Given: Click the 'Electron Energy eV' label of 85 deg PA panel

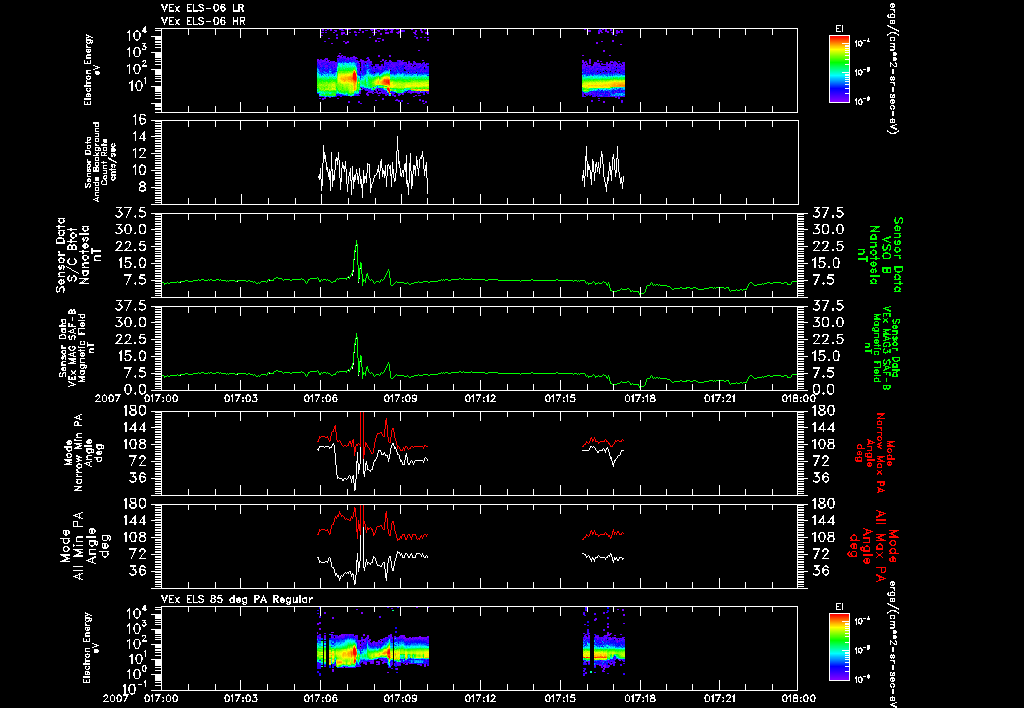Looking at the screenshot, I should click(x=89, y=648).
